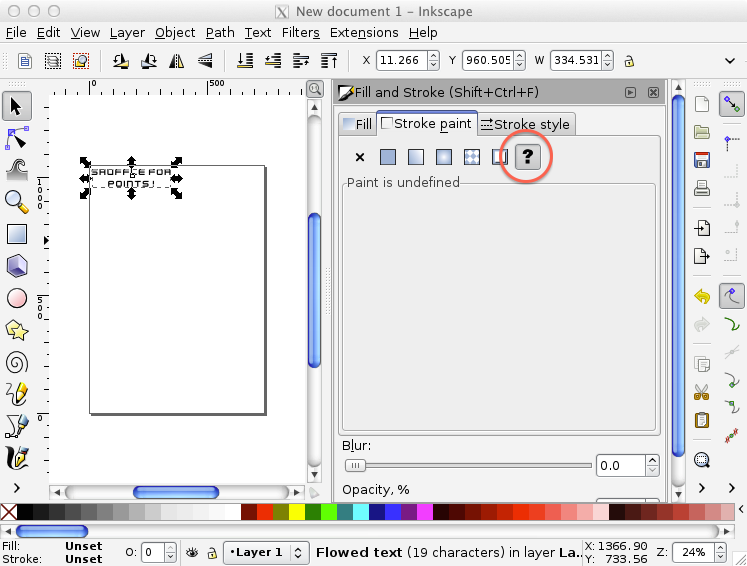Image resolution: width=747 pixels, height=566 pixels.
Task: Switch to the Fill tab
Action: [x=356, y=124]
